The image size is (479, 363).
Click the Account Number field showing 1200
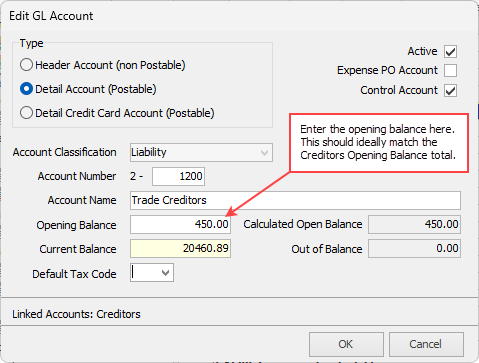pos(178,176)
